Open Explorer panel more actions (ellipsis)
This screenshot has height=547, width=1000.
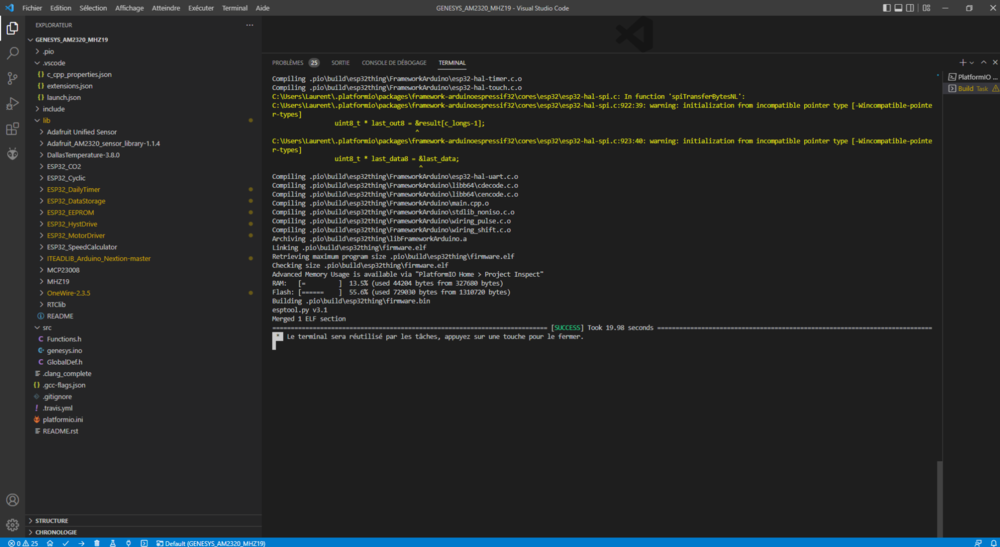click(249, 25)
